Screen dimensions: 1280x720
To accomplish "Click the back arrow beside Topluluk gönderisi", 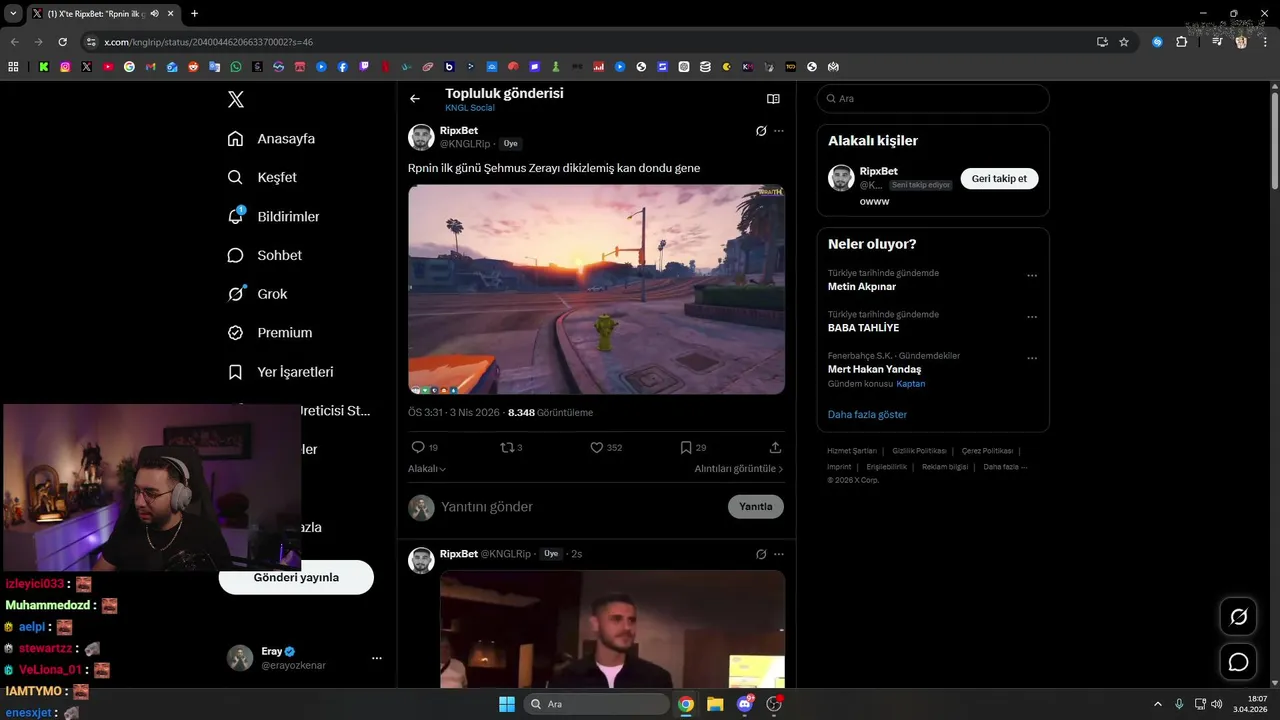I will 415,99.
